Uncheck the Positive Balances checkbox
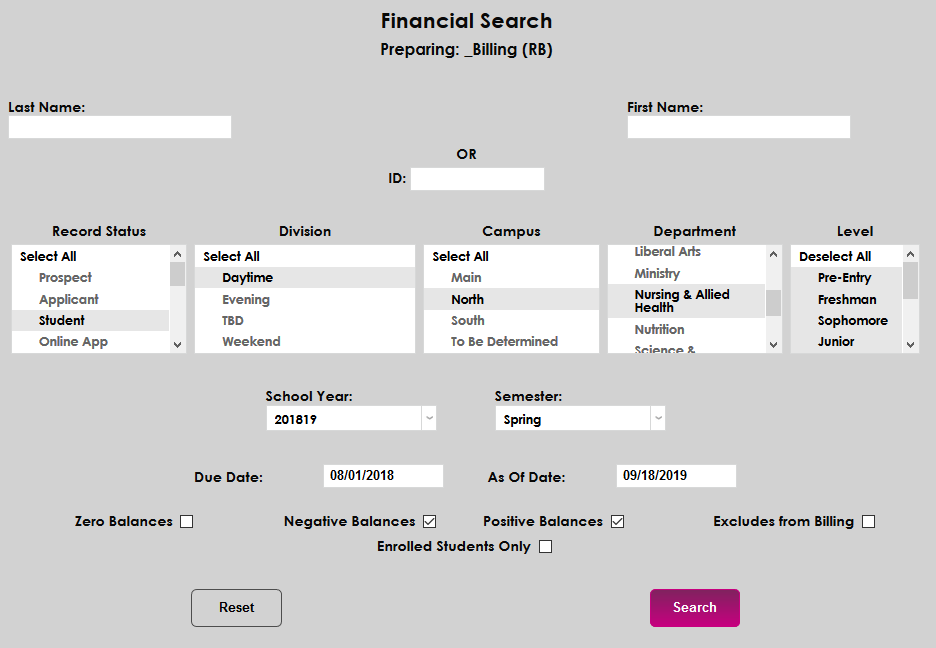Viewport: 936px width, 648px height. tap(618, 521)
